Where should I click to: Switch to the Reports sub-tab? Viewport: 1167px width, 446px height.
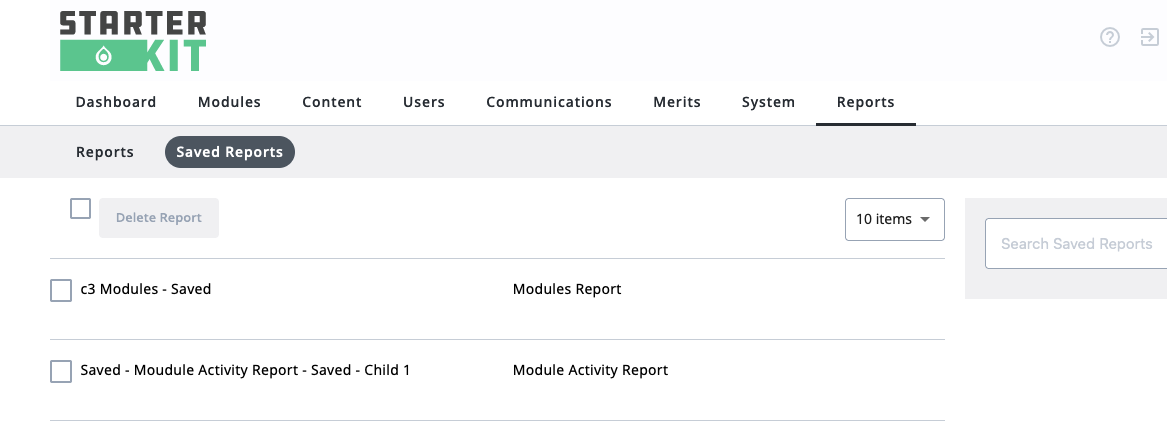click(105, 152)
